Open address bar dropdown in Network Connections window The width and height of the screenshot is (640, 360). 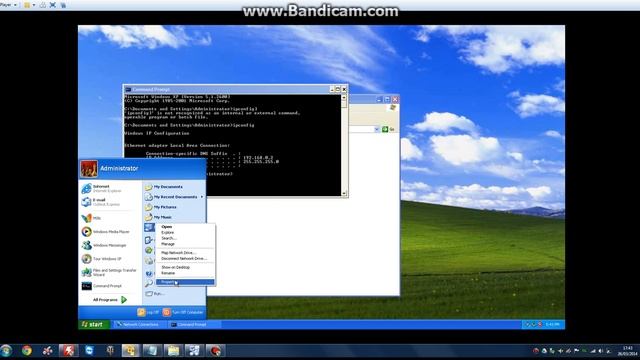[x=376, y=129]
